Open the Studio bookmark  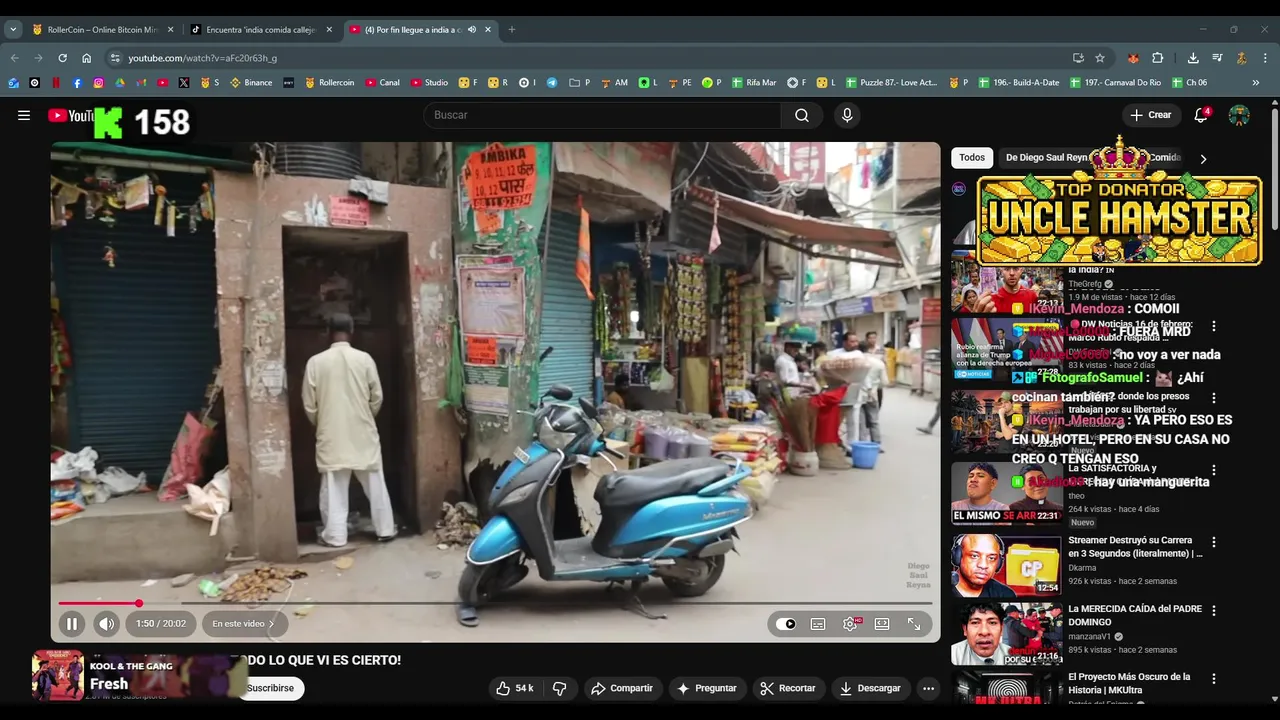(x=429, y=83)
